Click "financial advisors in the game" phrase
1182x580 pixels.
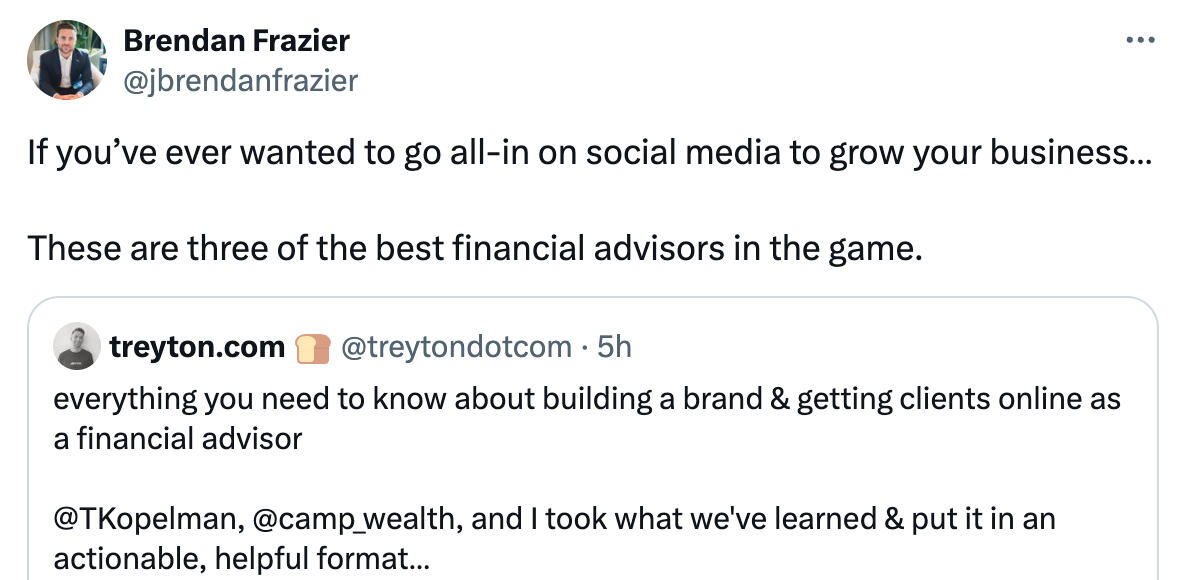(x=685, y=247)
